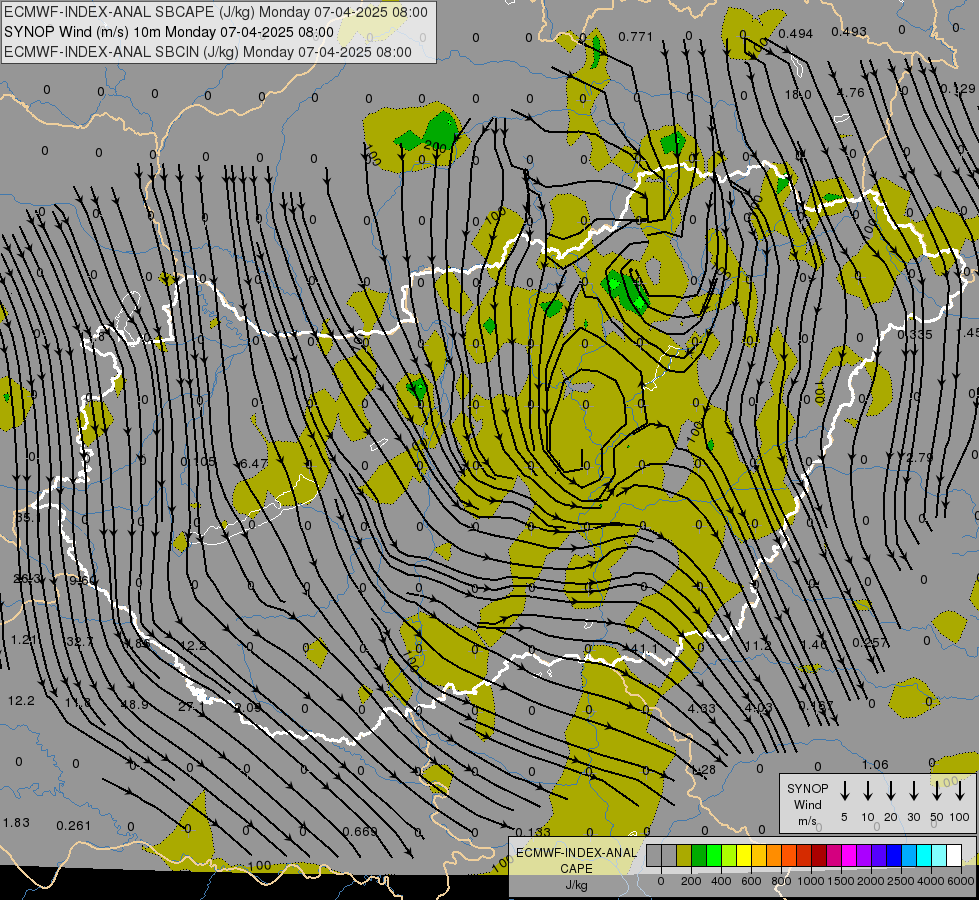This screenshot has height=900, width=979.
Task: Click the 0.105 value on the map
Action: [x=198, y=462]
